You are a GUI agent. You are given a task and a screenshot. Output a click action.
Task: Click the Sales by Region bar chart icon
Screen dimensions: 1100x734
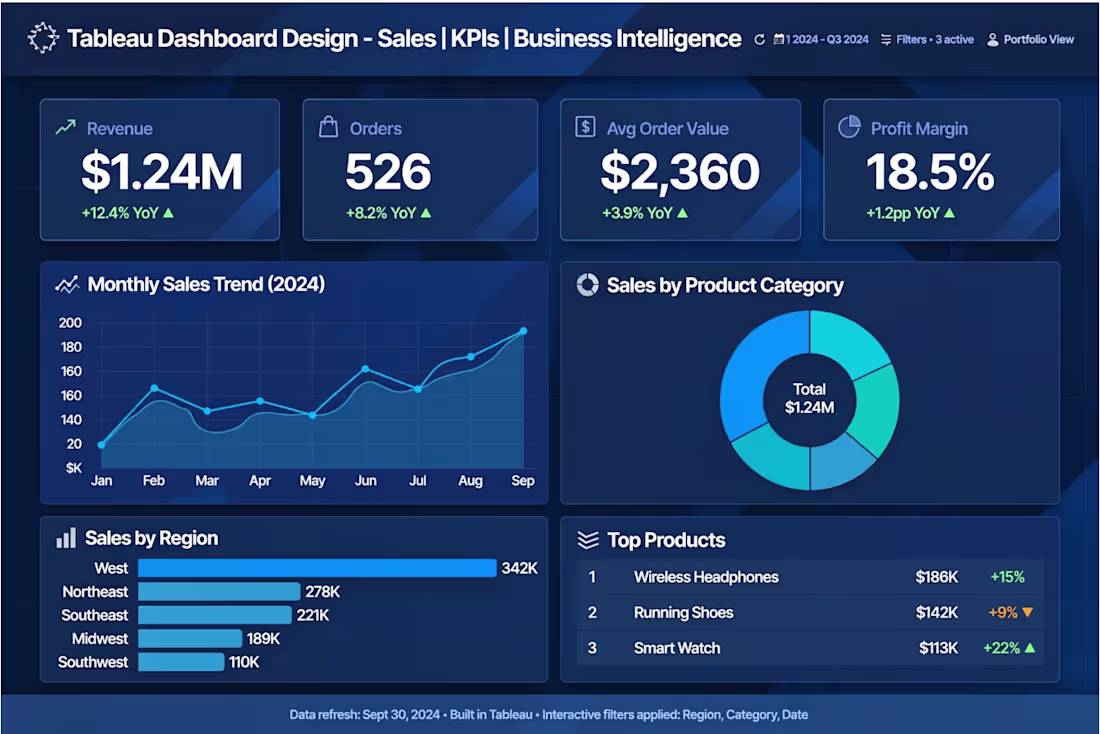66,538
